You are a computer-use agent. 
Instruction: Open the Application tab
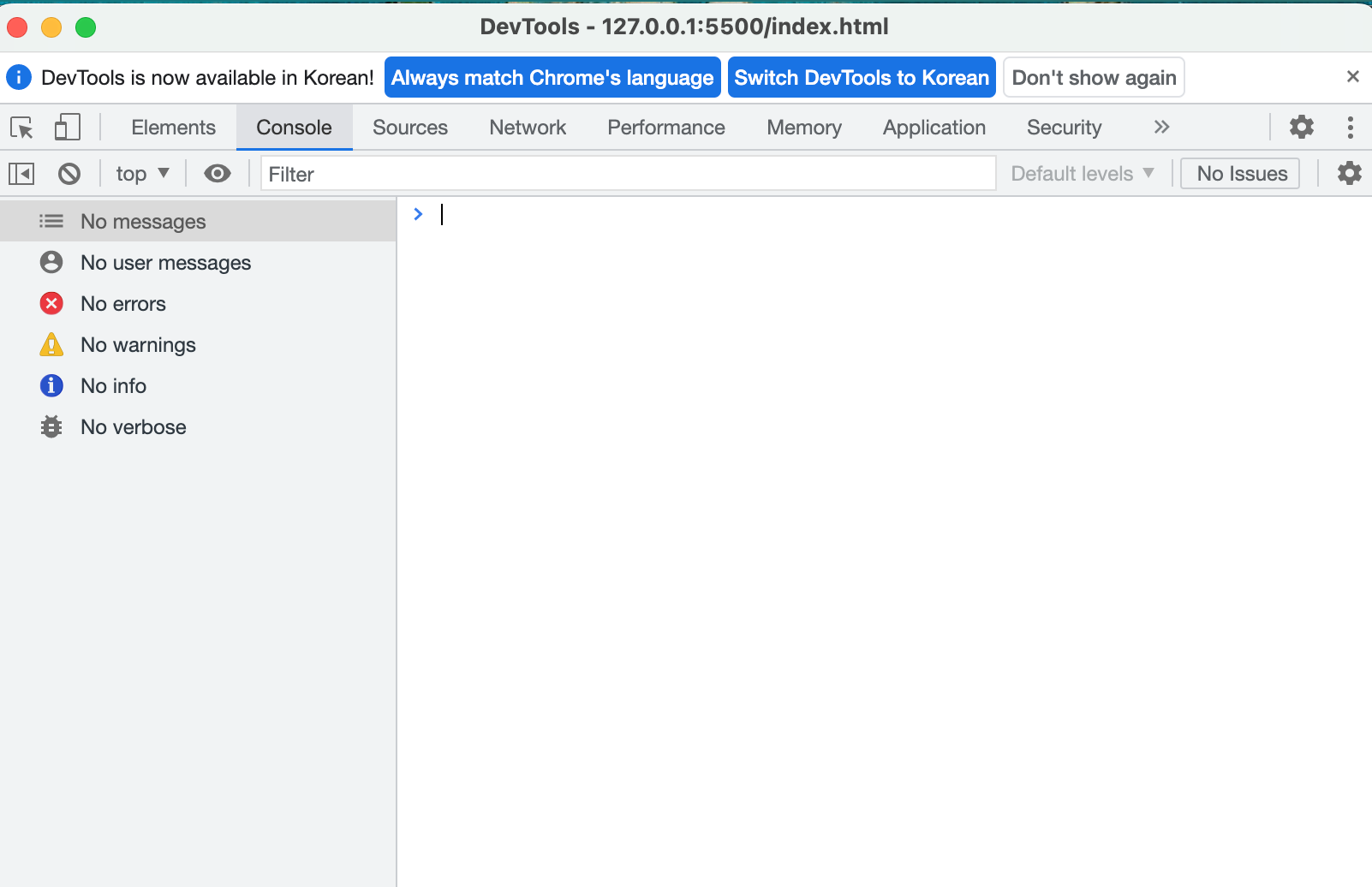[x=934, y=128]
